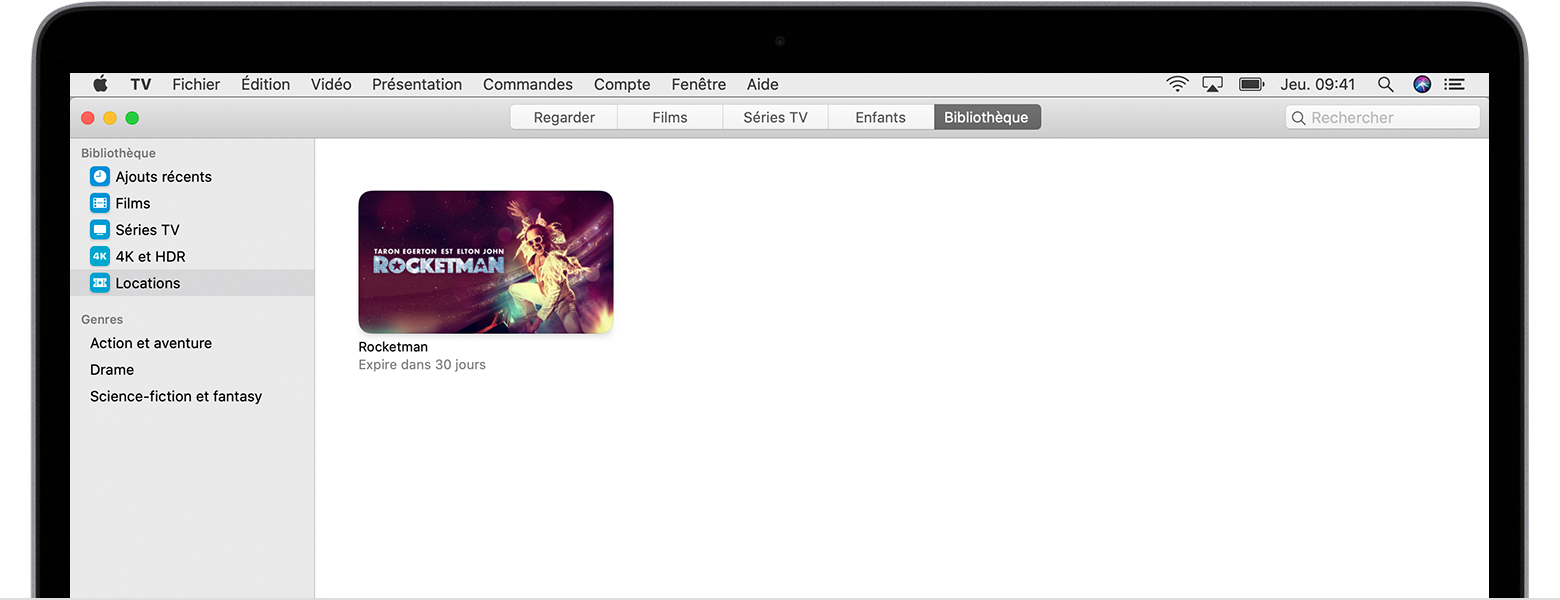
Task: Open Notification Center list icon
Action: tap(1454, 85)
